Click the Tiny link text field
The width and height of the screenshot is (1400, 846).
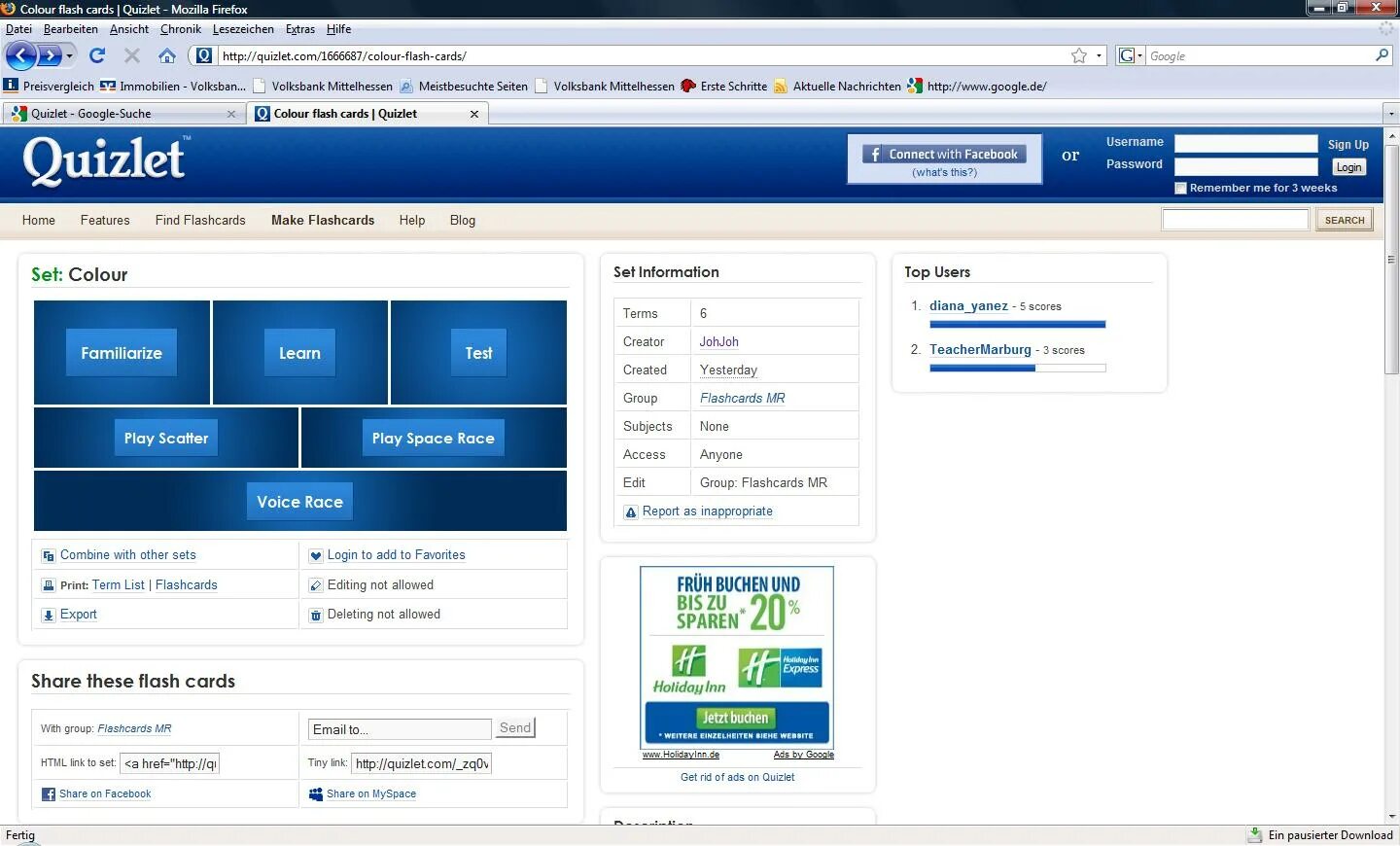(x=421, y=763)
